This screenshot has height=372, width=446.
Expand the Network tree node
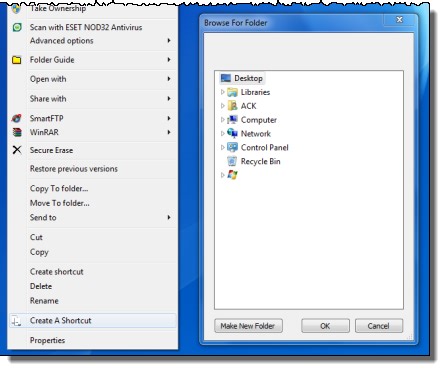click(x=223, y=133)
